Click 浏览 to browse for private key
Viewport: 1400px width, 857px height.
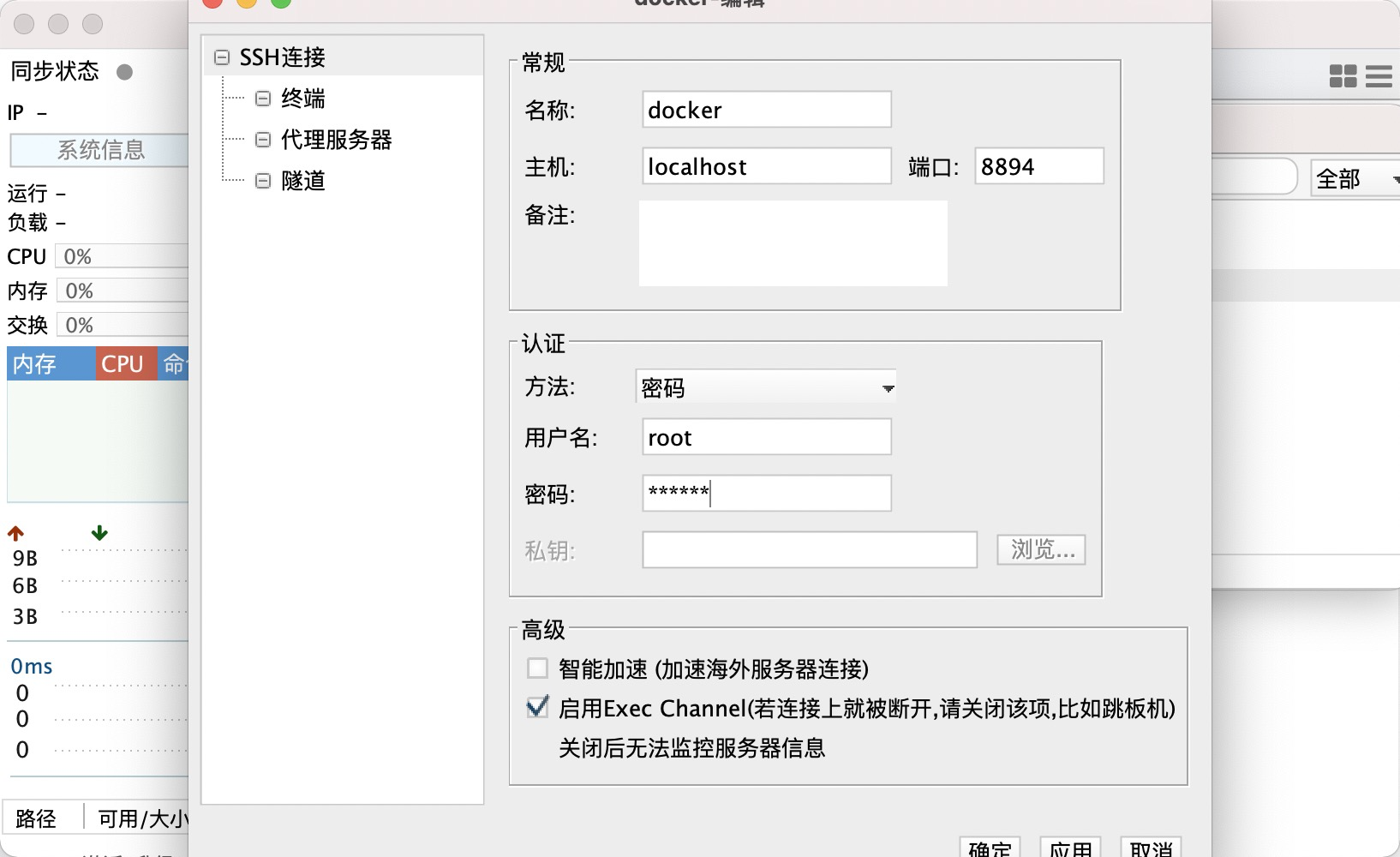point(1040,549)
